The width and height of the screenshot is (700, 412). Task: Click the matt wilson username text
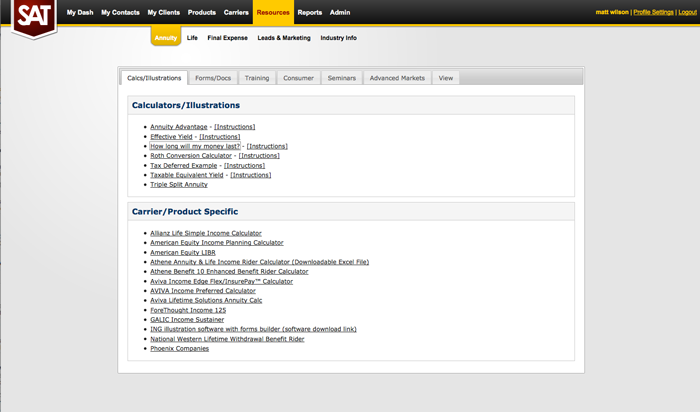pos(612,12)
